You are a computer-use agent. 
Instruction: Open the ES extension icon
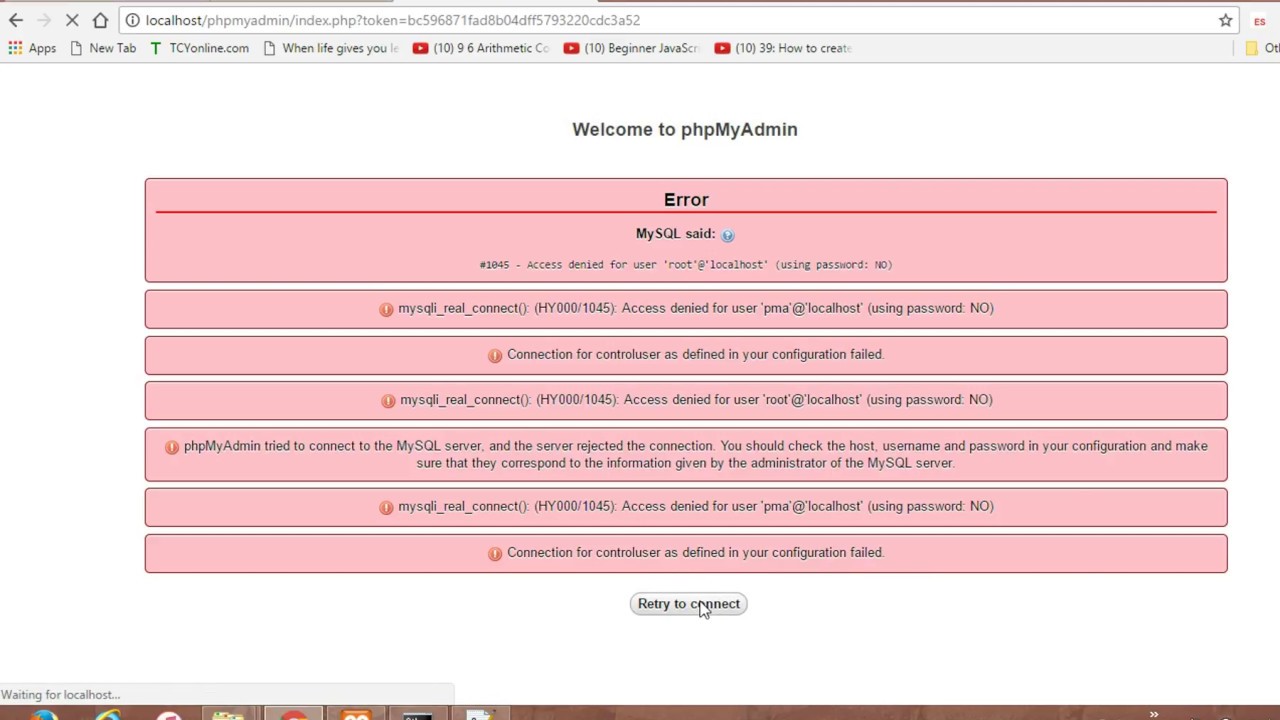[x=1259, y=21]
